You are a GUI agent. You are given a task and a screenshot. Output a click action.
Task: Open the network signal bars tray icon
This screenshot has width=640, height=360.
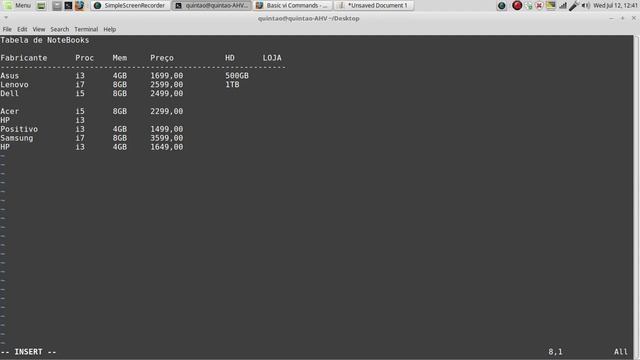[563, 6]
